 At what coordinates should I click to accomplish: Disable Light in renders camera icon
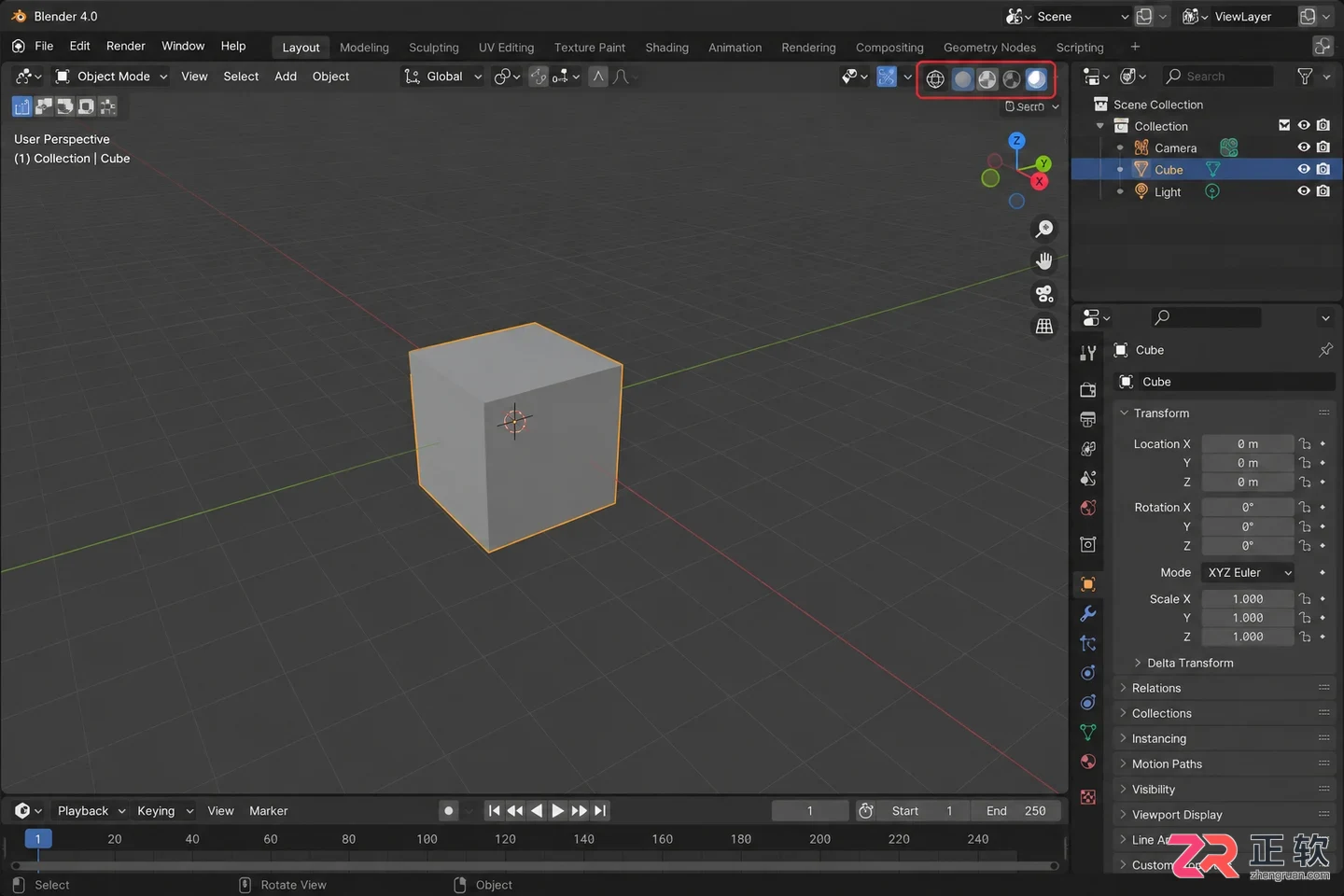[1323, 191]
